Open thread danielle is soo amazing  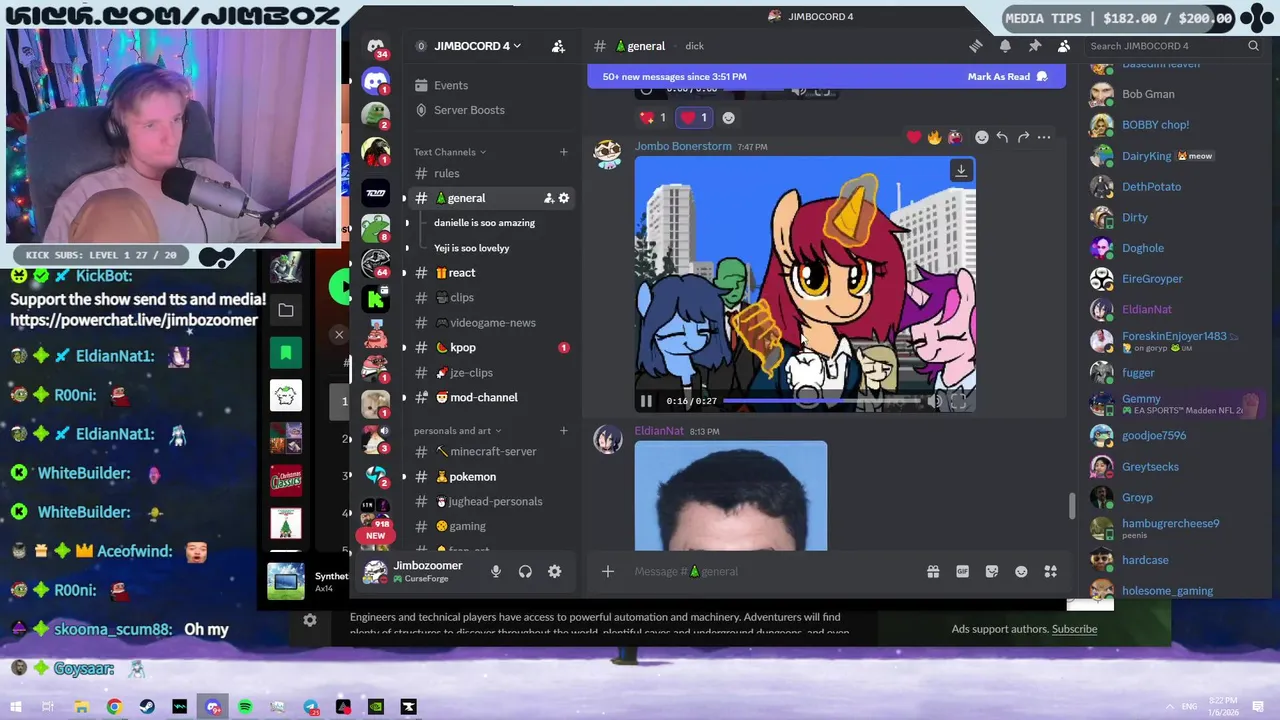pyautogui.click(x=484, y=223)
